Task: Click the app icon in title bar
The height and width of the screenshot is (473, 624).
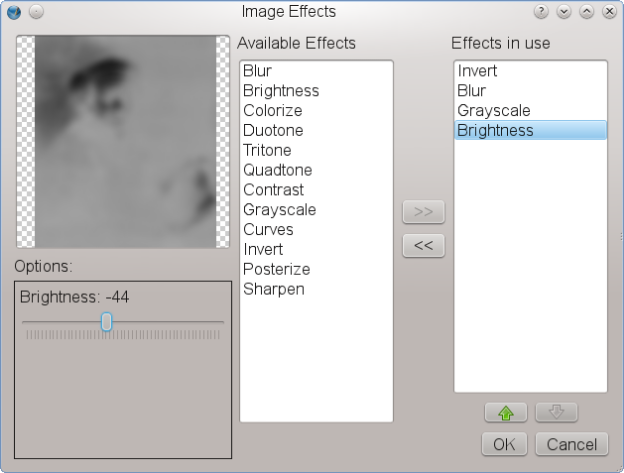Action: pos(12,12)
